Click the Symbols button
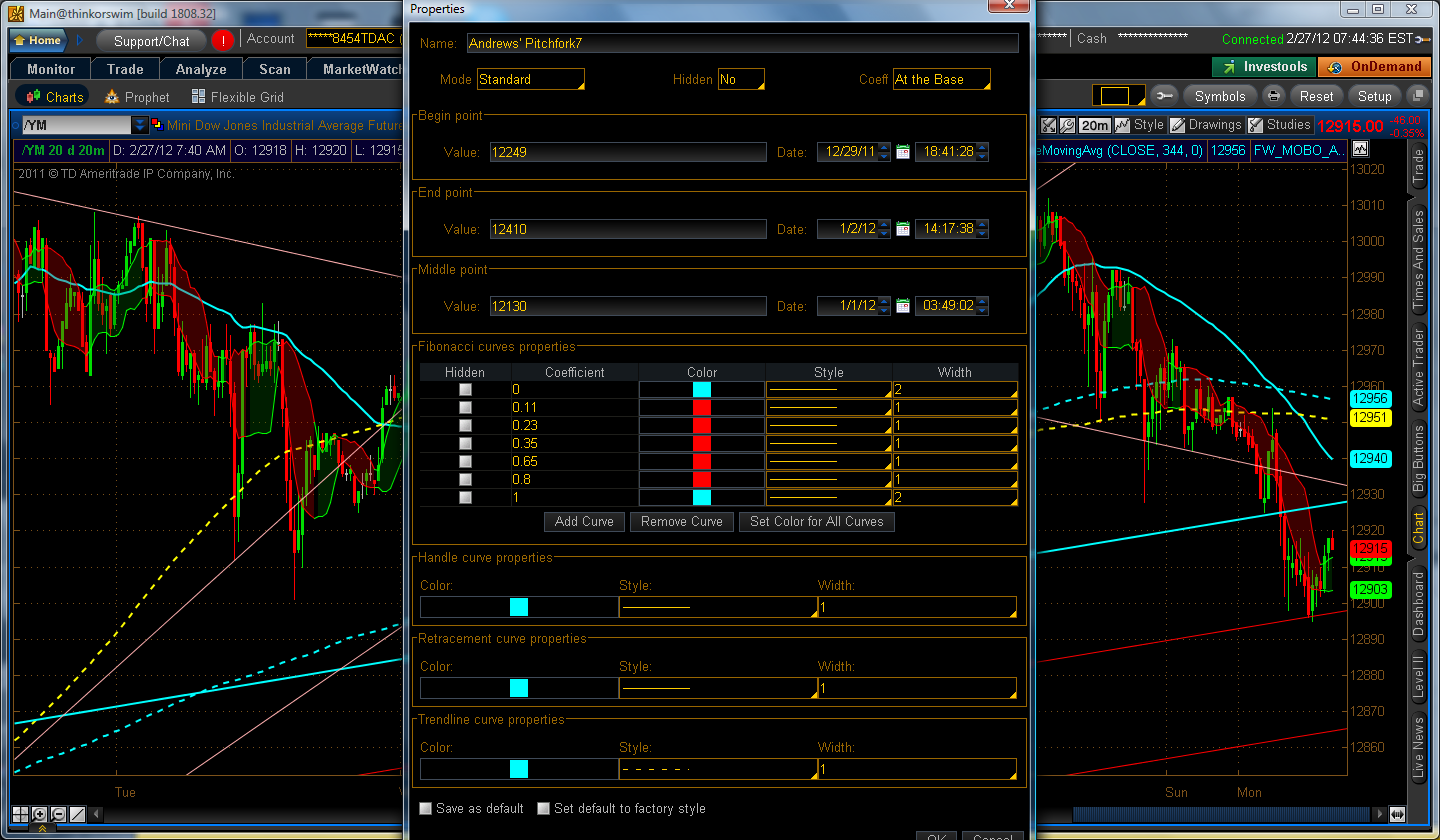 pyautogui.click(x=1220, y=96)
